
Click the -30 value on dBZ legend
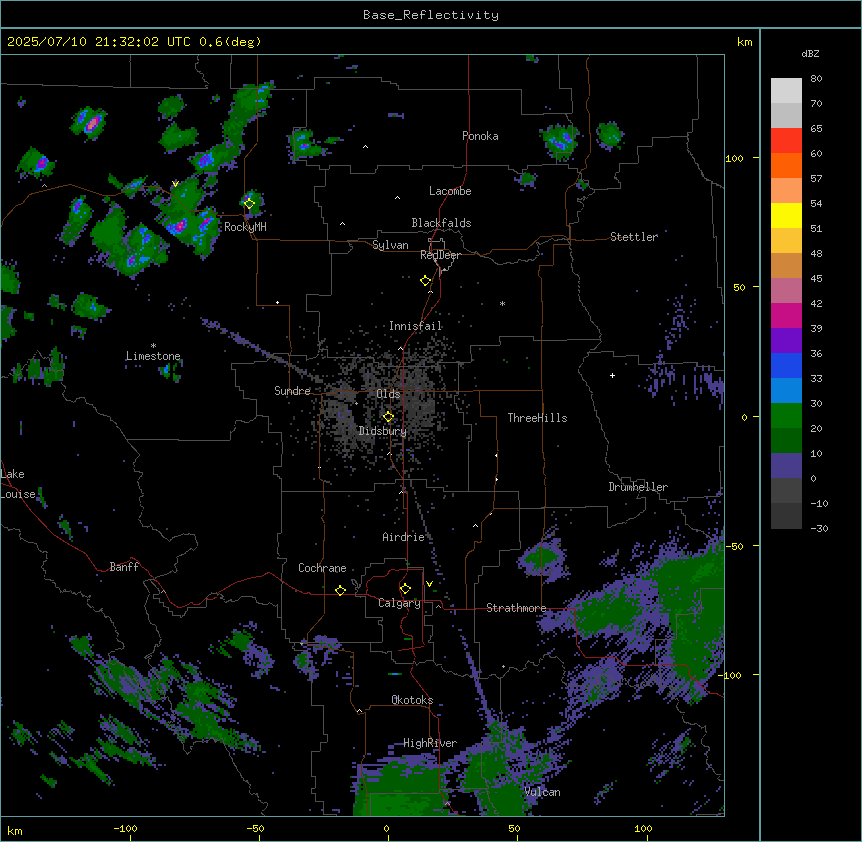[x=819, y=528]
